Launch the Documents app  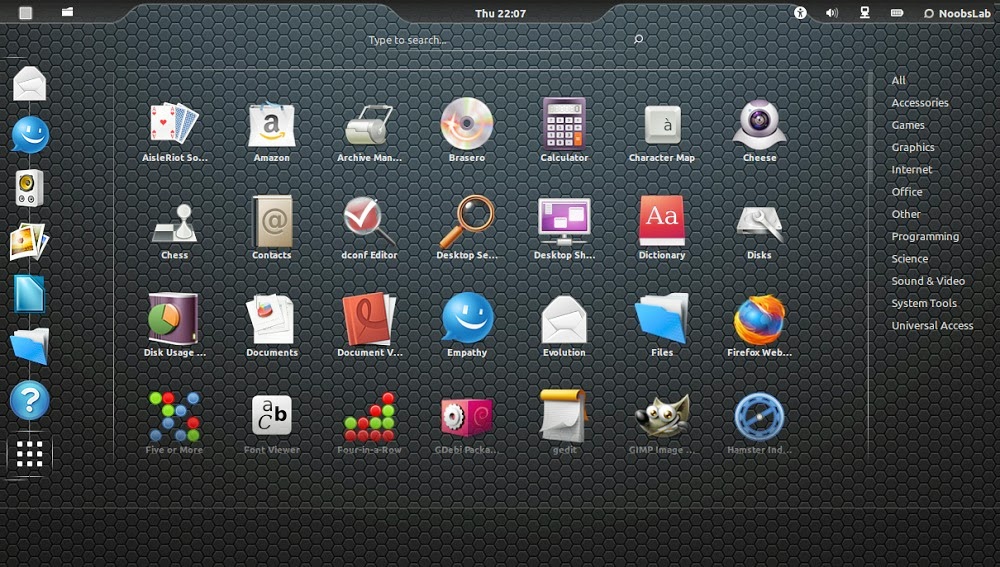pyautogui.click(x=272, y=326)
